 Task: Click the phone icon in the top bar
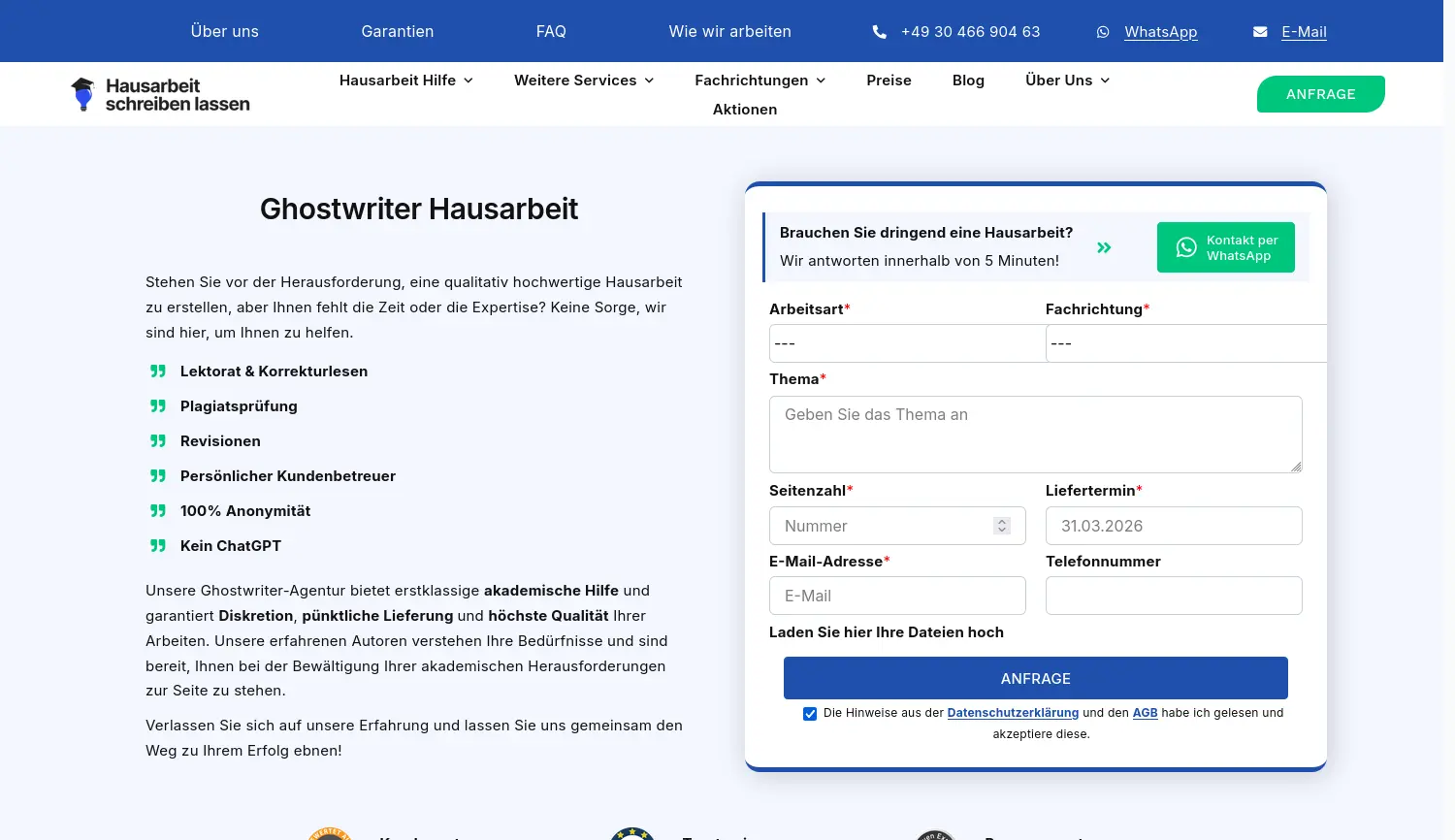click(x=879, y=31)
